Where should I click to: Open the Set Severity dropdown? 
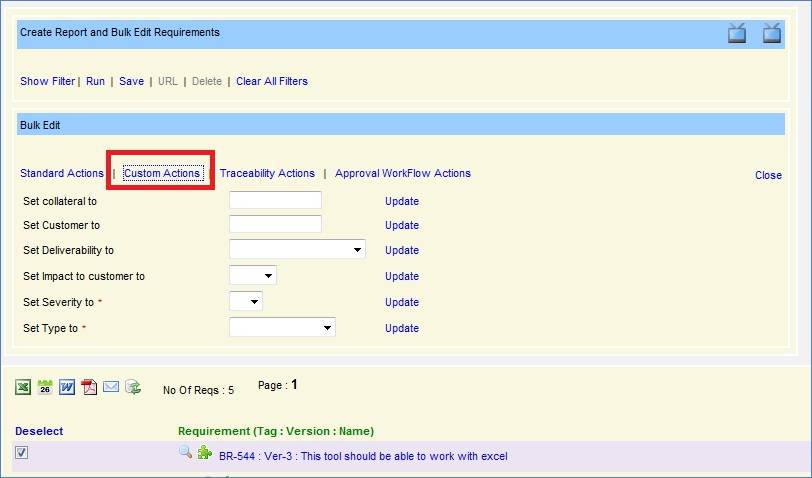[x=246, y=301]
